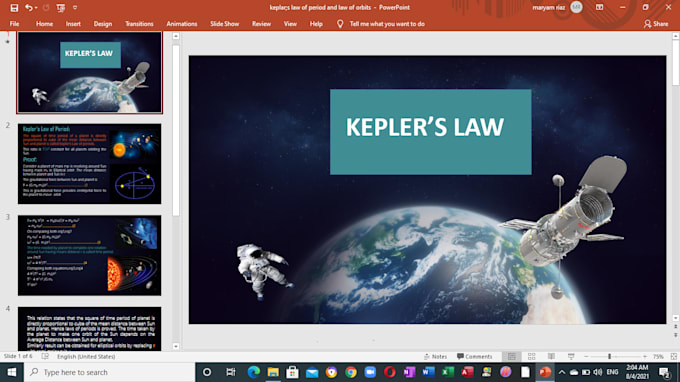Open Customize Quick Access Toolbar dropdown
Viewport: 680px width, 382px height.
tap(75, 8)
